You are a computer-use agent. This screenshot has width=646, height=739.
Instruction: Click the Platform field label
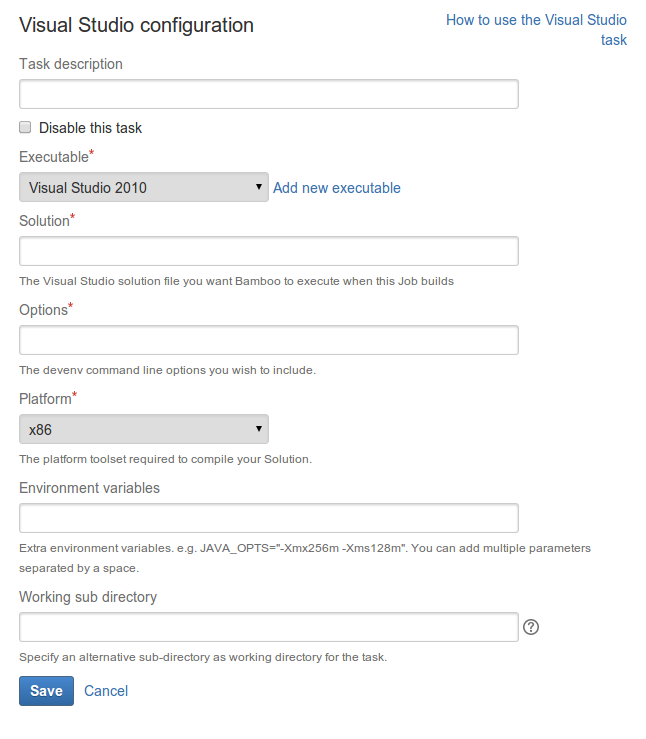(45, 399)
